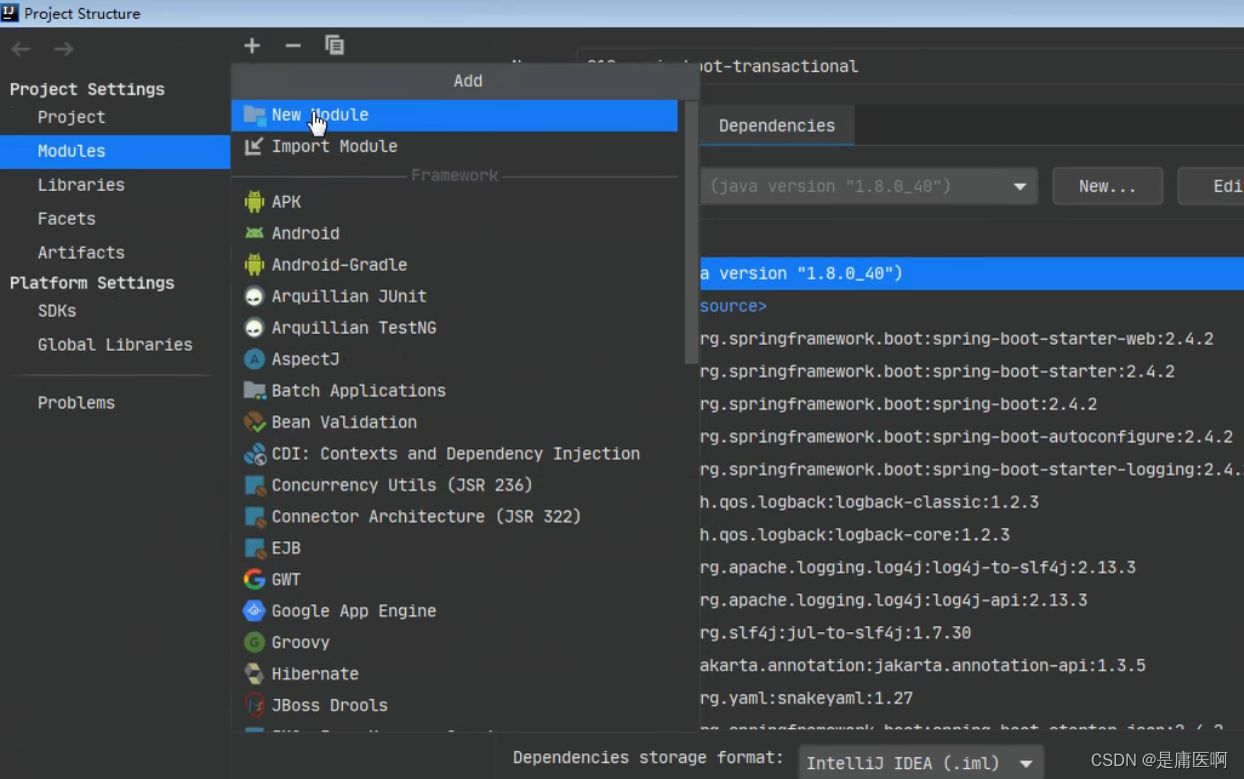Select the Module source dependency row

click(971, 306)
